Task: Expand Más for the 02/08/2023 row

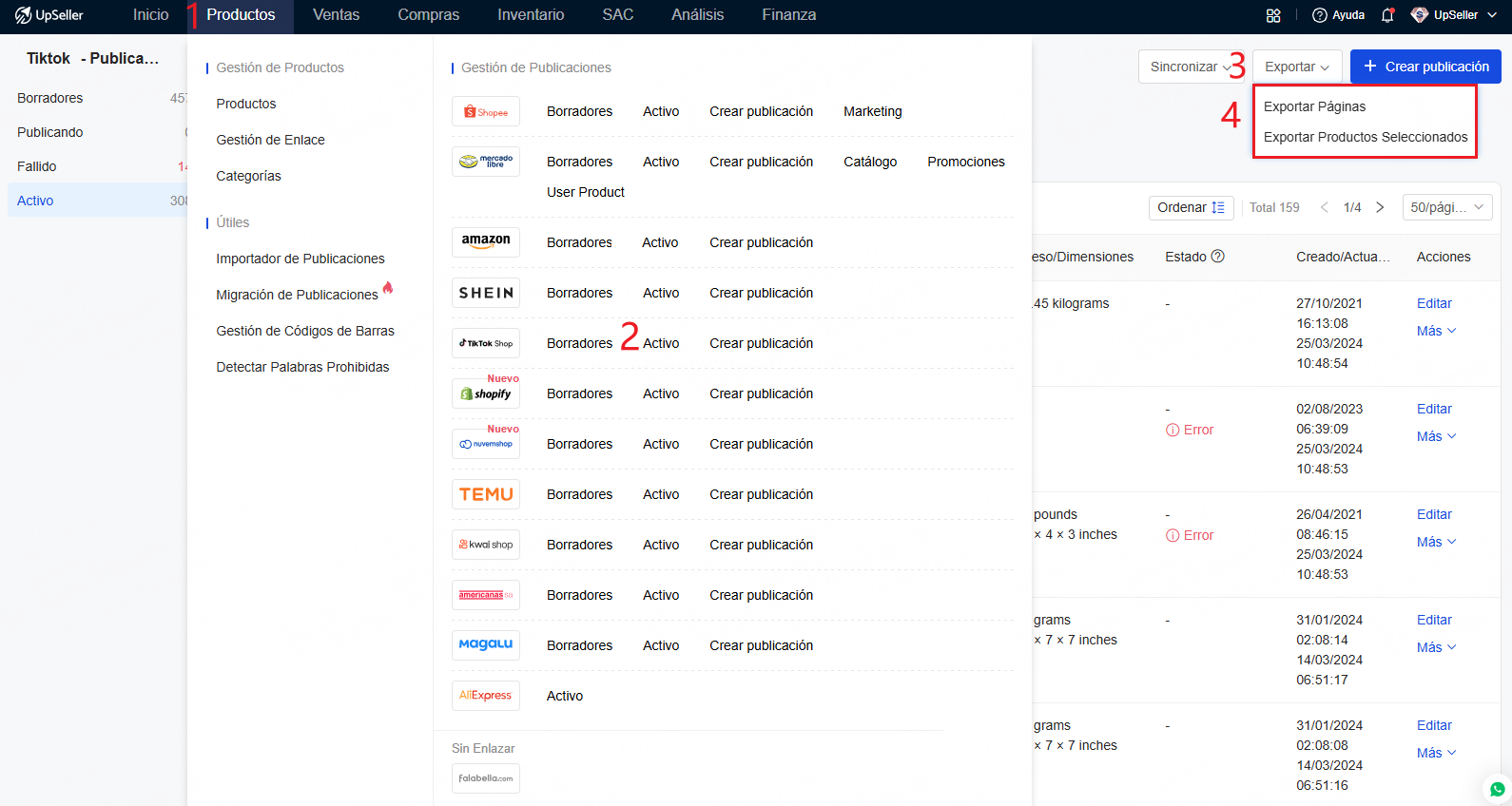Action: pyautogui.click(x=1436, y=436)
